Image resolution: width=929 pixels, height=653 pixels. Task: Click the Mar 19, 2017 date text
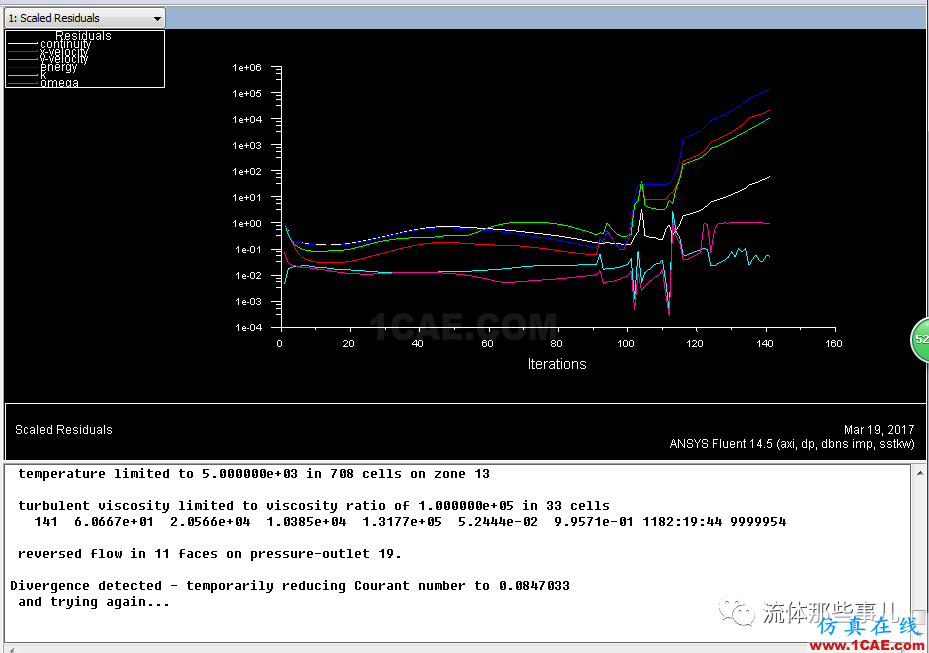pos(879,430)
